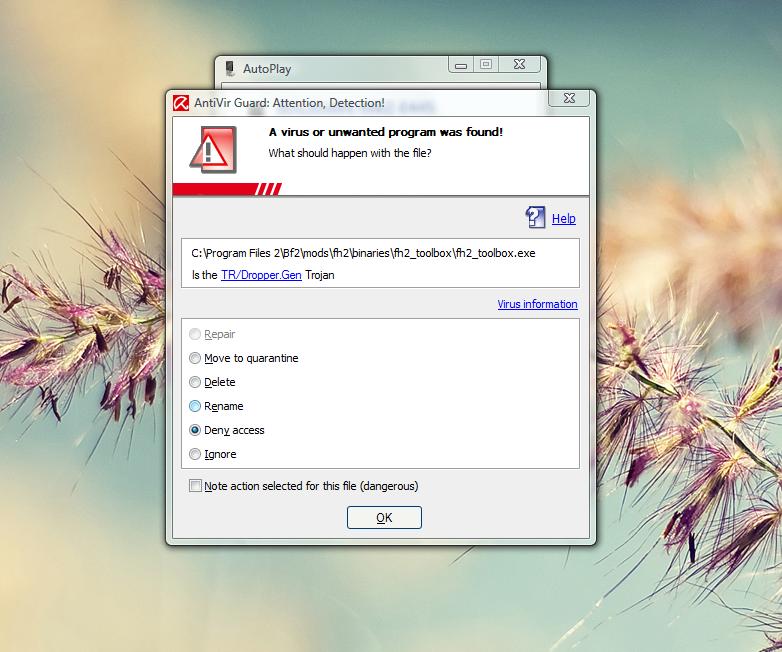The image size is (782, 652).
Task: Open the TR/Dropper.Gen trojan link
Action: click(x=261, y=275)
